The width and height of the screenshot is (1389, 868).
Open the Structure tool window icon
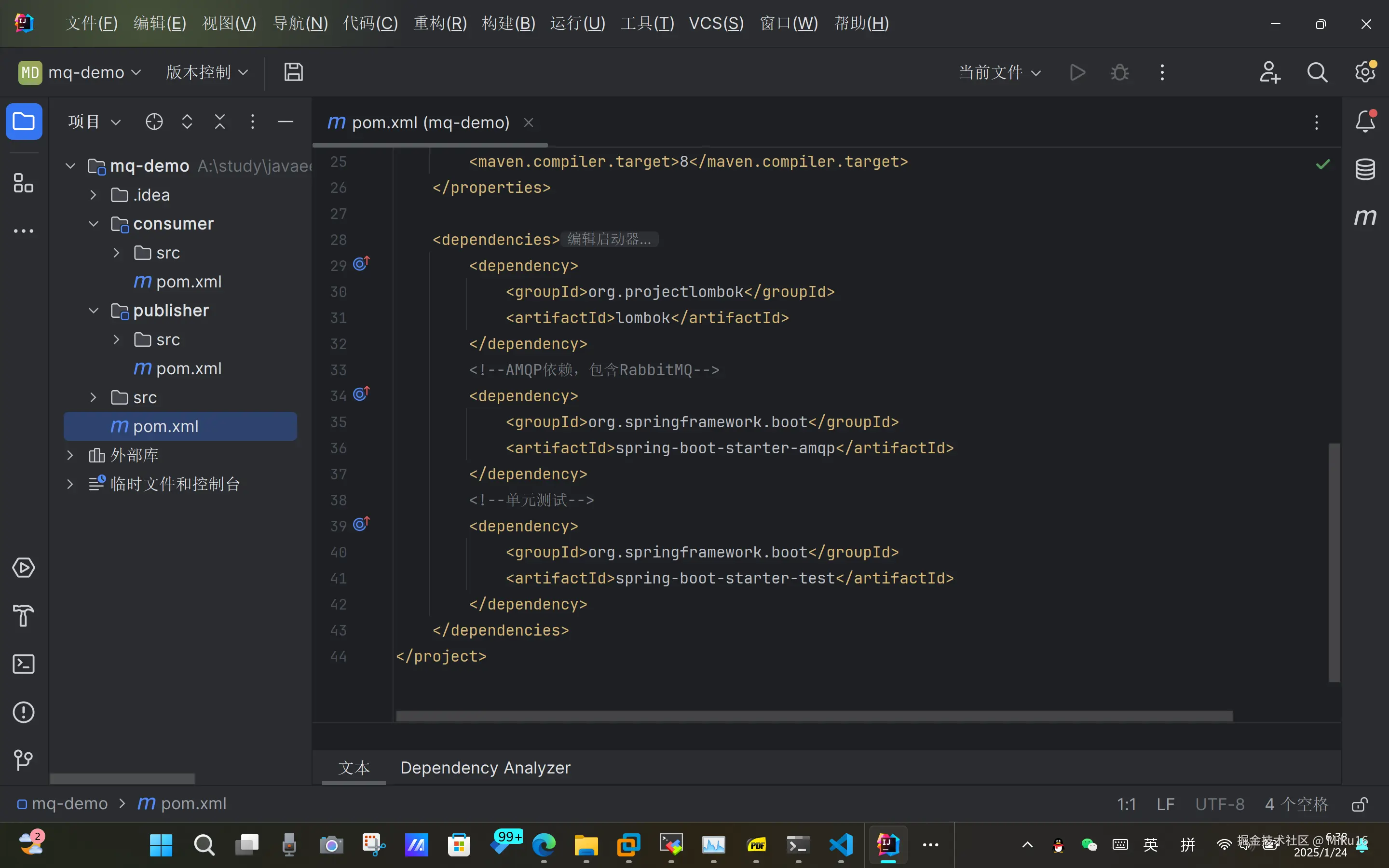click(24, 183)
